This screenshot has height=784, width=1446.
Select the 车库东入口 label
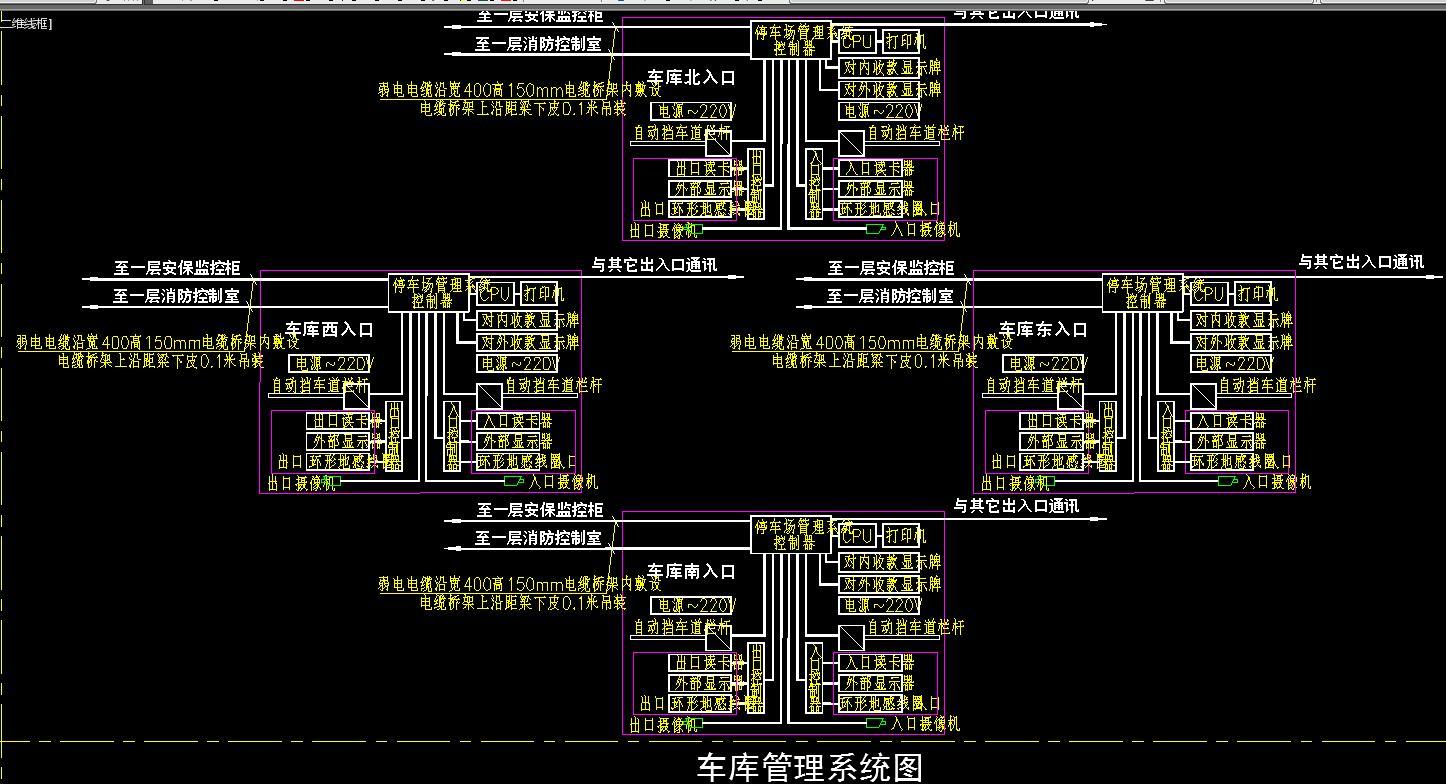pyautogui.click(x=1043, y=329)
